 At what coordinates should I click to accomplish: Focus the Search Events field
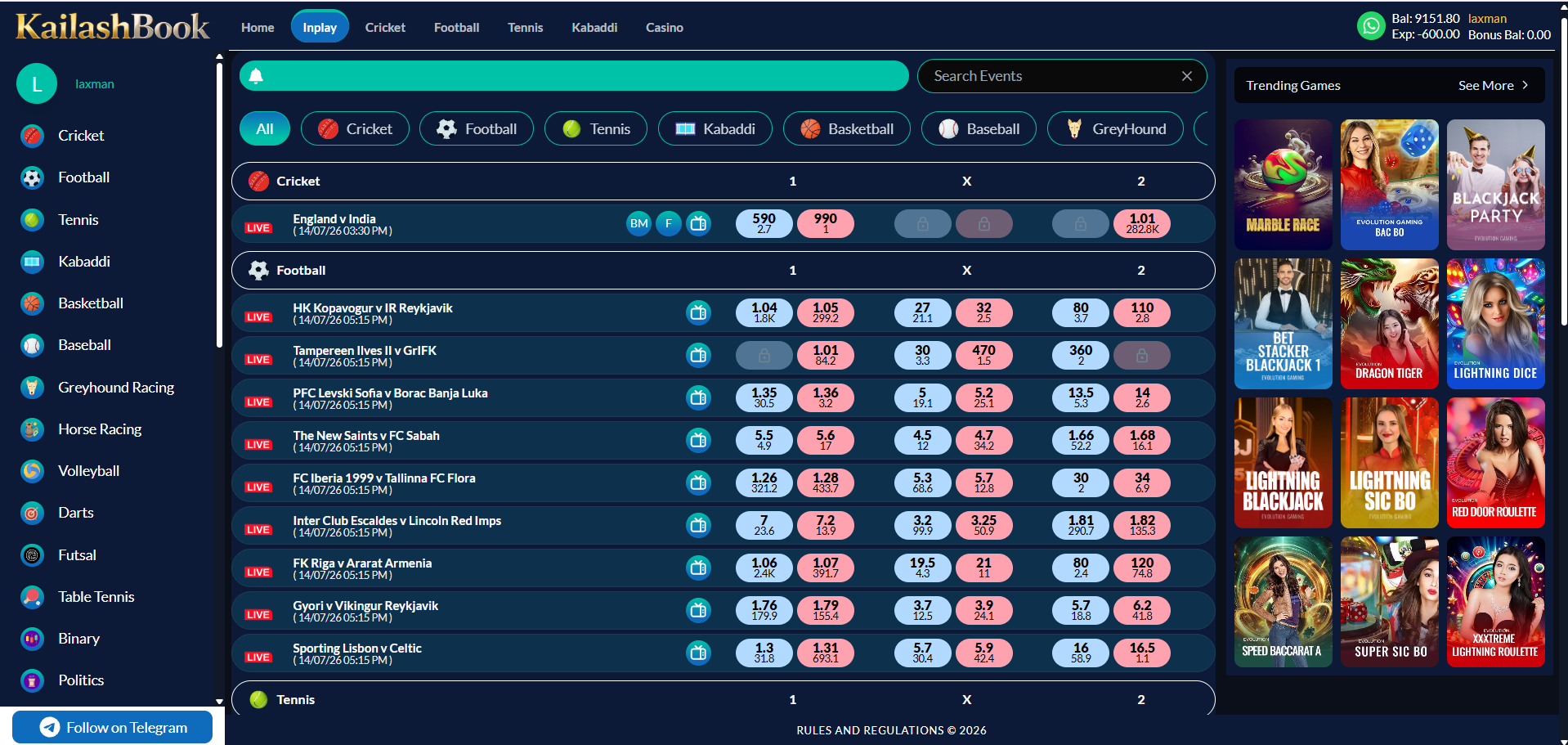coord(1062,76)
